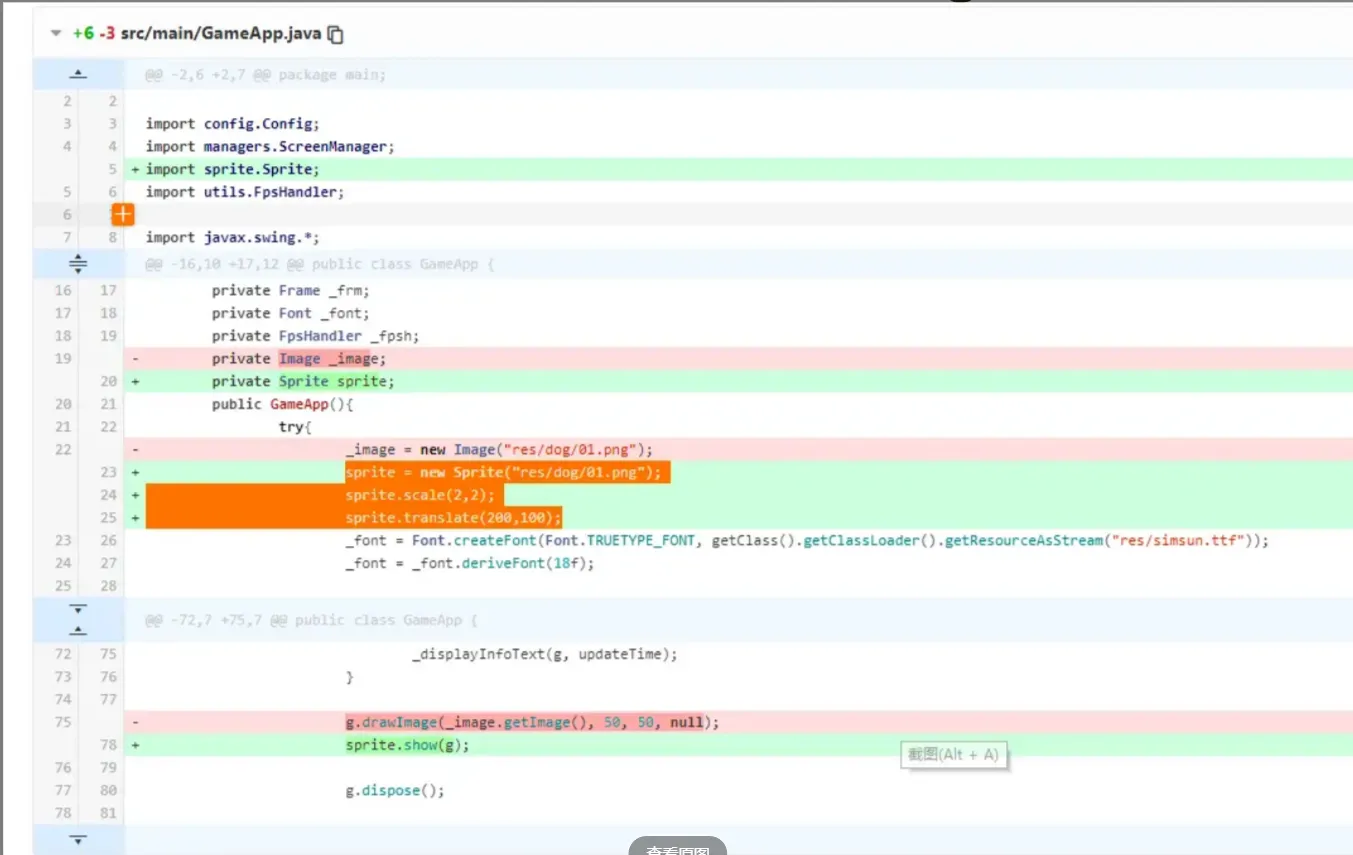Click the 'try{' line
The width and height of the screenshot is (1353, 855).
tap(295, 427)
